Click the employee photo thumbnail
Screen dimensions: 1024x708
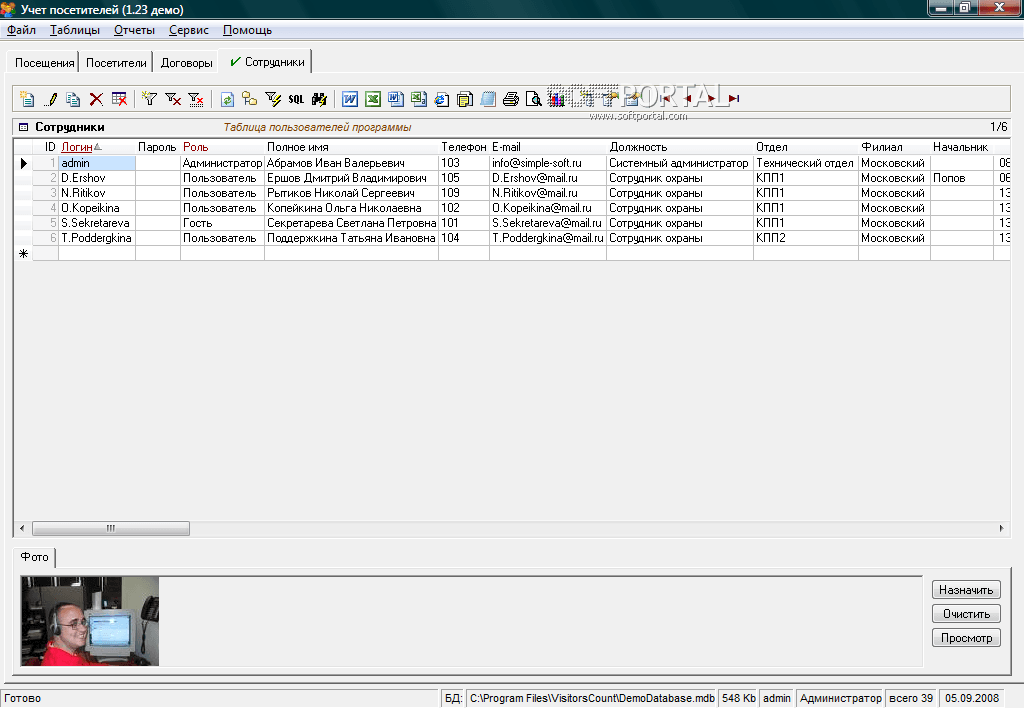pos(89,621)
